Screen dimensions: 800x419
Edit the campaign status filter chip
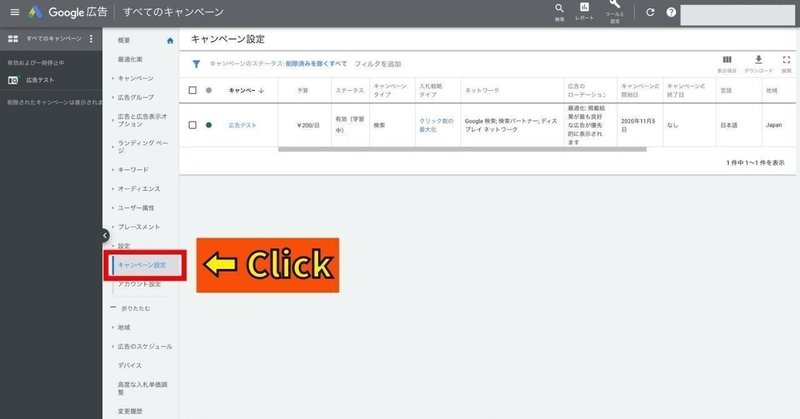(278, 64)
